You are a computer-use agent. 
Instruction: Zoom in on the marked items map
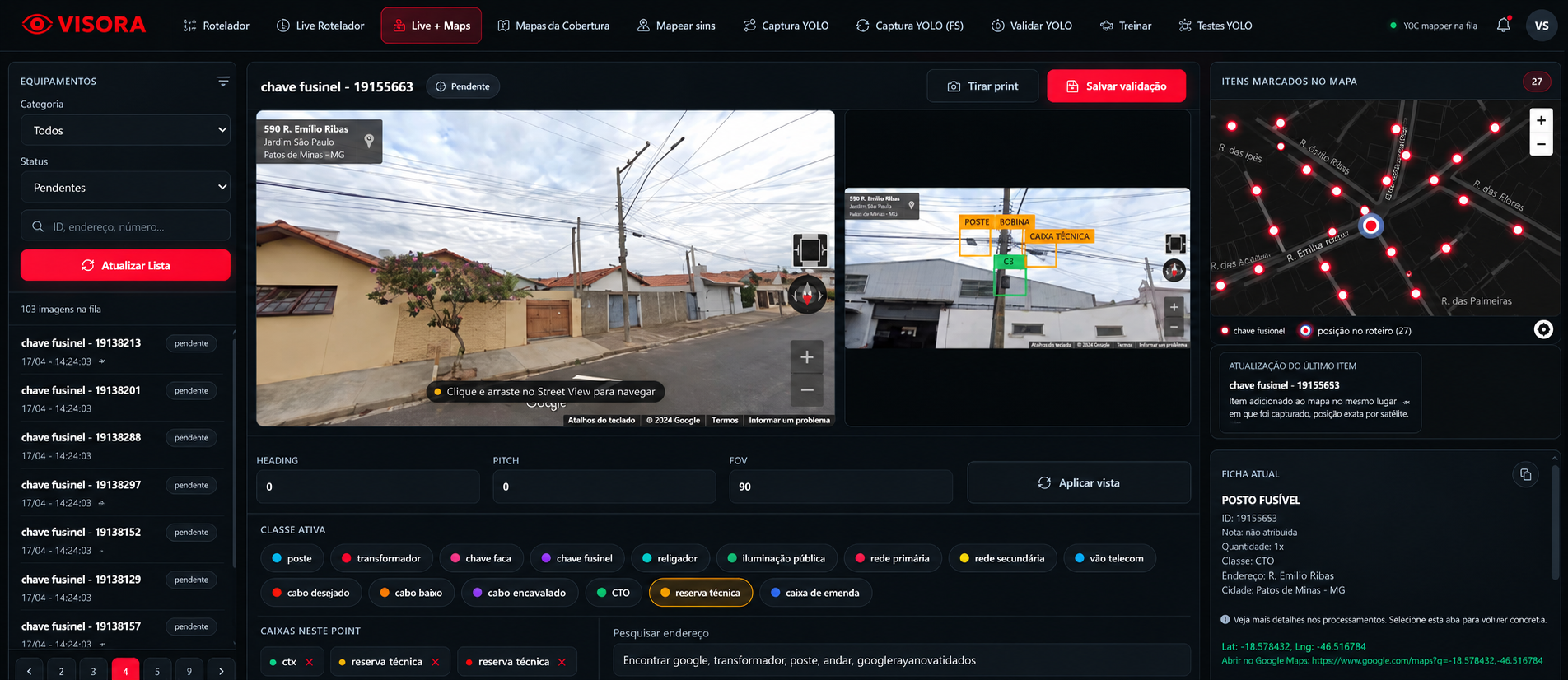[1541, 120]
